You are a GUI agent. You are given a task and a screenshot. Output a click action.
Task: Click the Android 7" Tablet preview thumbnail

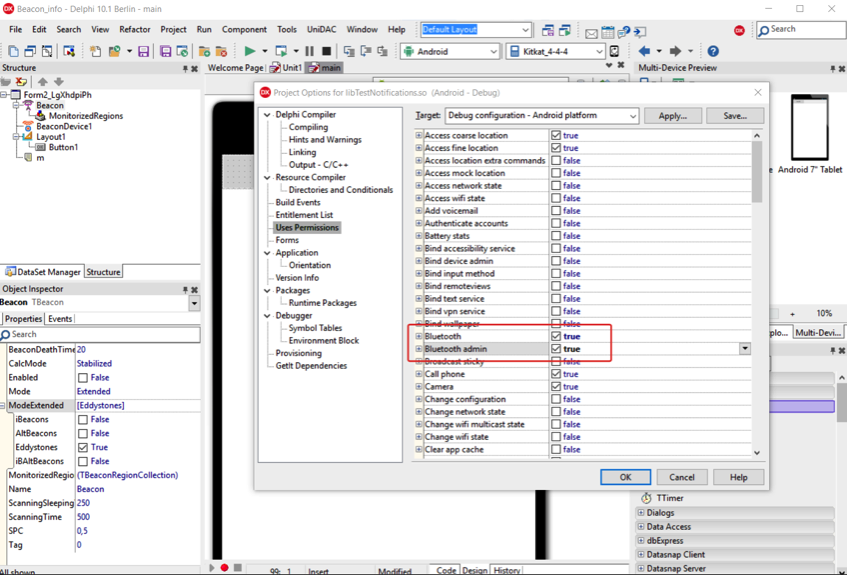pos(810,128)
